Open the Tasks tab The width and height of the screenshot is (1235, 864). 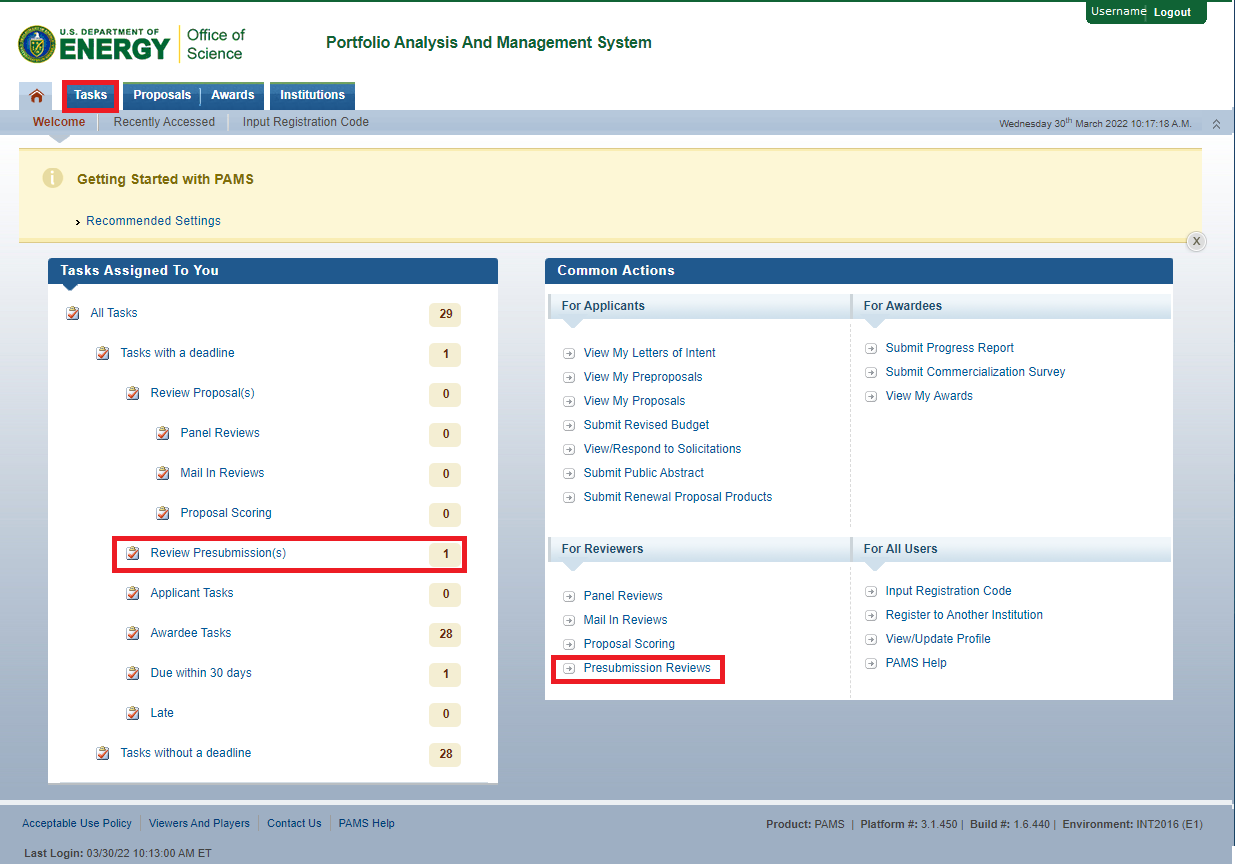[90, 96]
